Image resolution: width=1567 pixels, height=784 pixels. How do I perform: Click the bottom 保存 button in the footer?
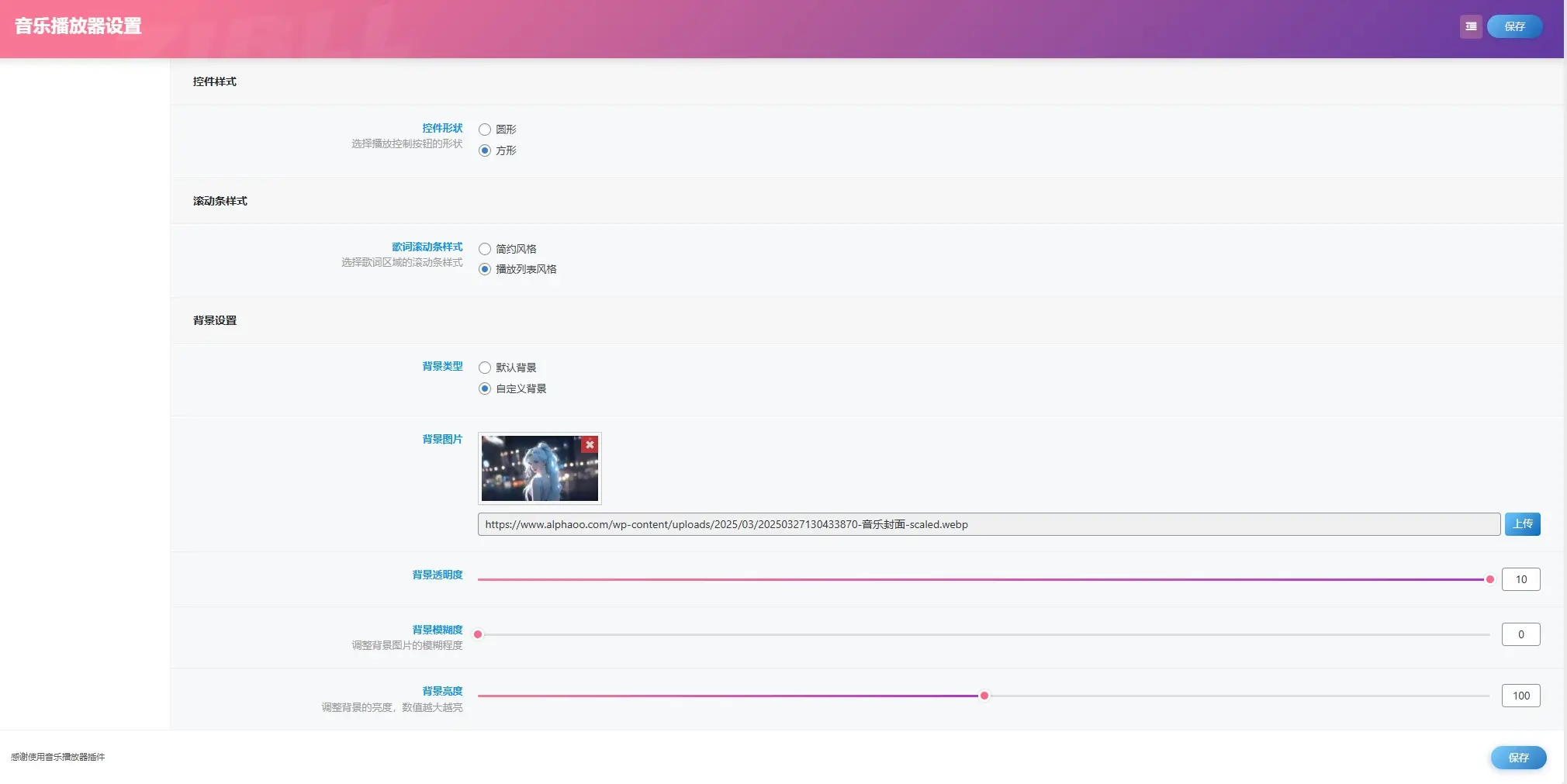pos(1517,758)
